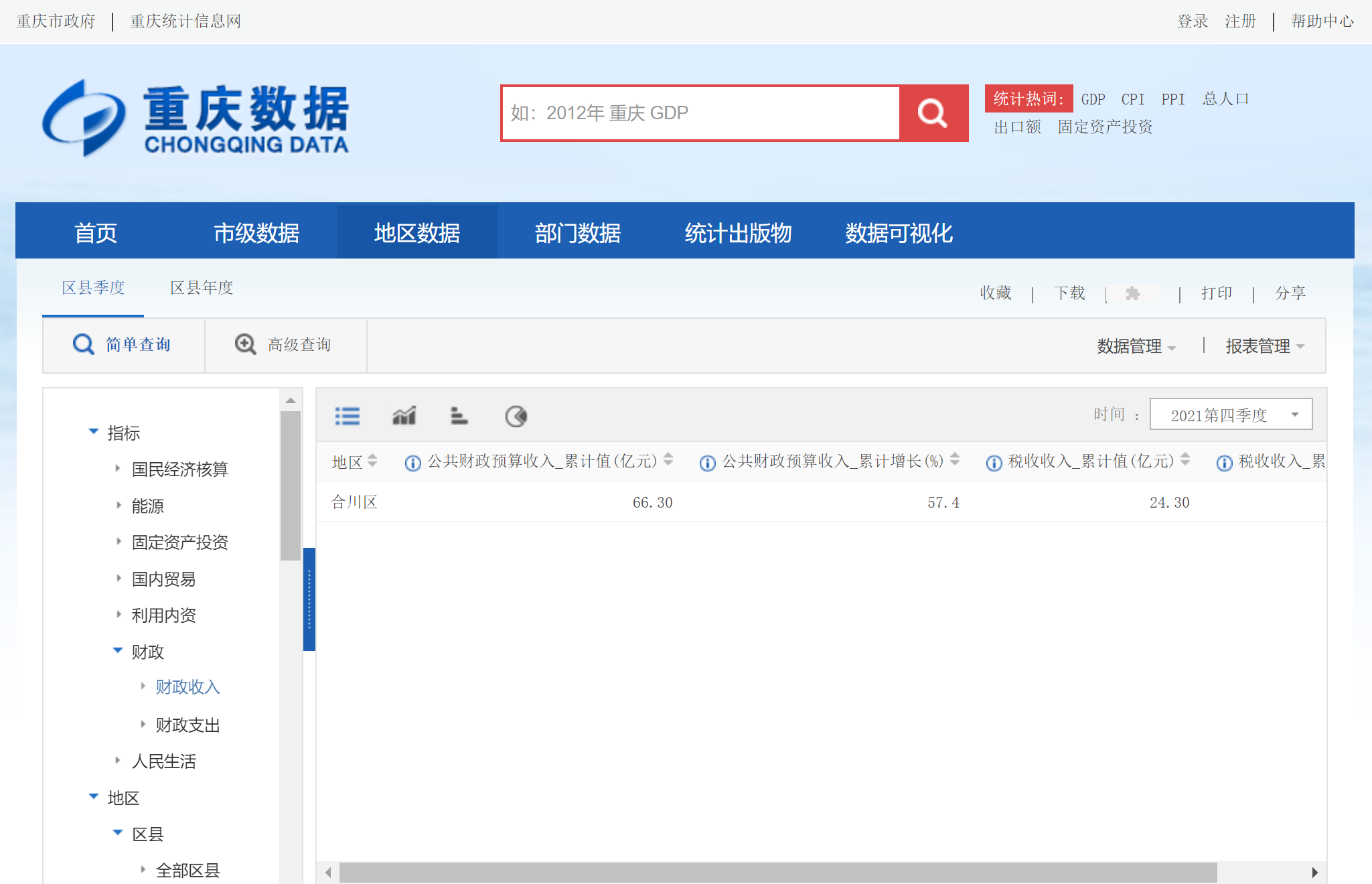Go to 市级数据 navigation menu

(256, 232)
